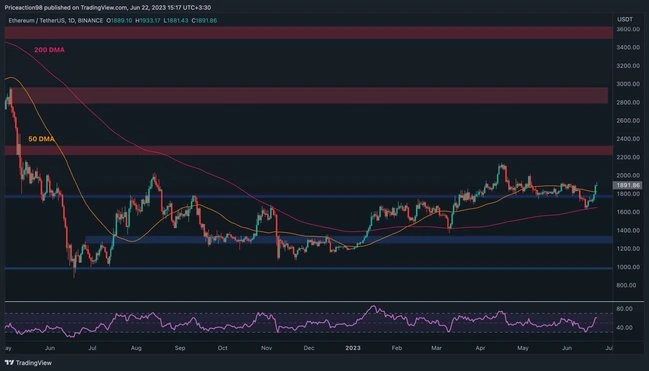Click the high value H1933.17
The width and height of the screenshot is (649, 371).
149,20
